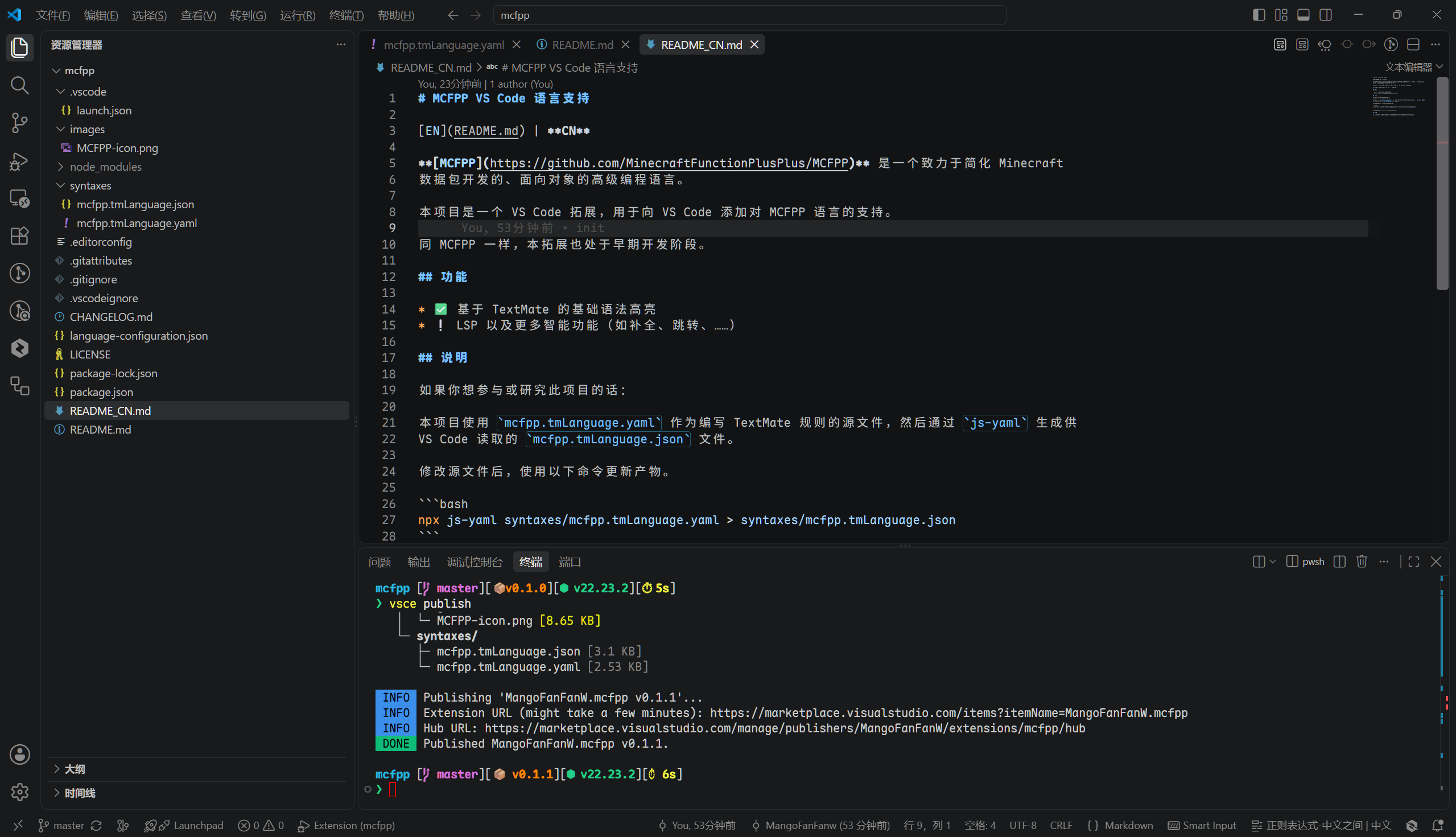Click the editor vertical scrollbar
This screenshot has height=837, width=1456.
(1442, 184)
